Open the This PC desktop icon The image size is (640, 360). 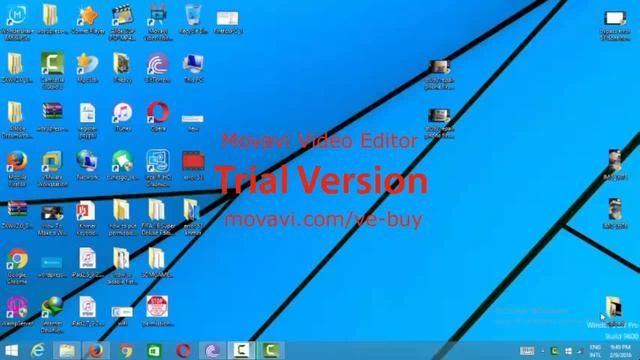point(193,68)
